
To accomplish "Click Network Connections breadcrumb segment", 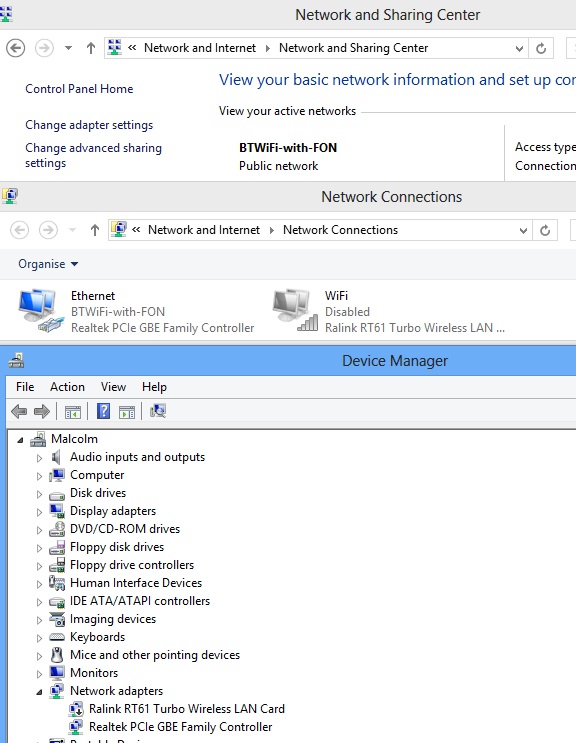I will point(340,230).
